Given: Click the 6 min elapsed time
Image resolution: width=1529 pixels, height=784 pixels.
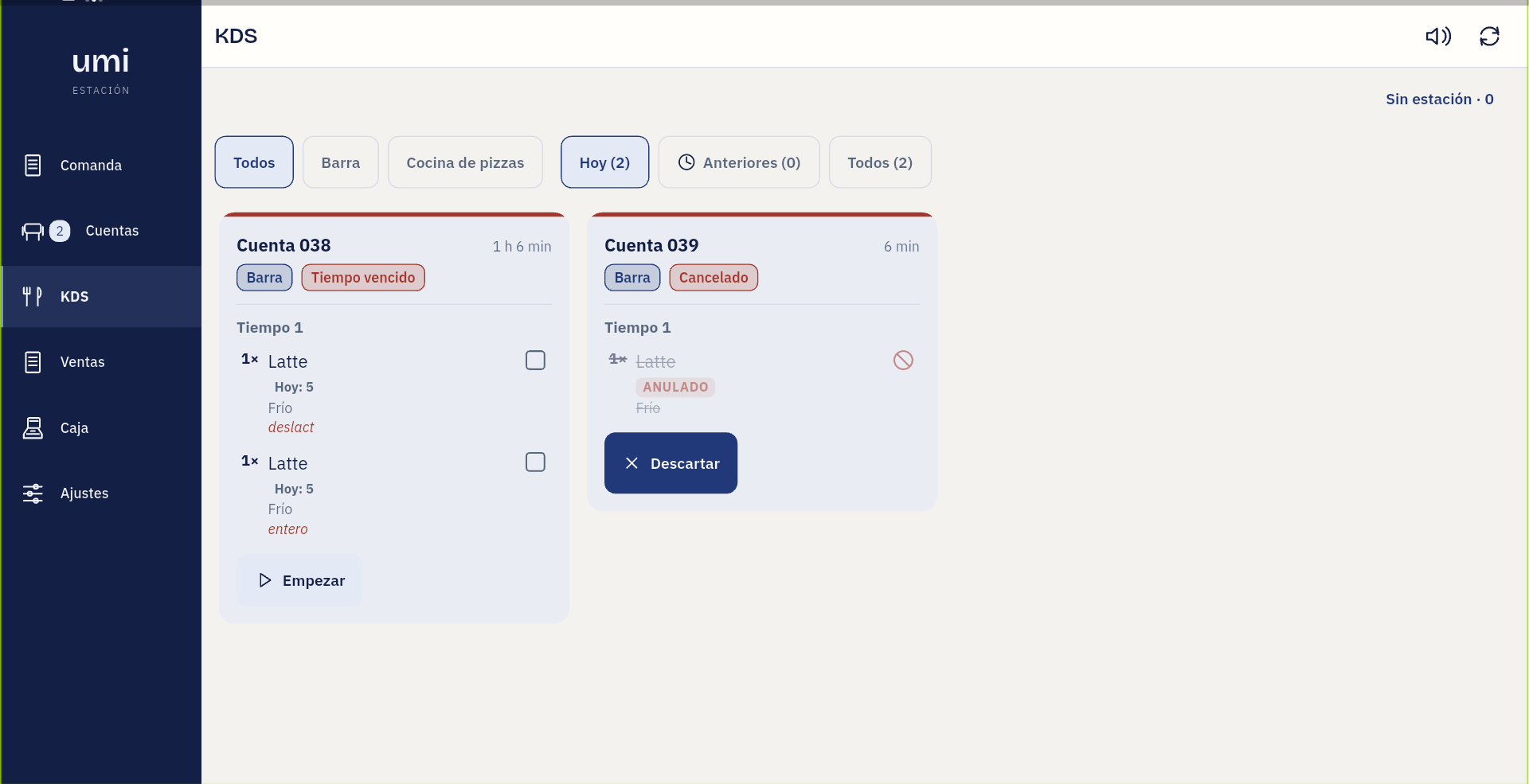Looking at the screenshot, I should click(901, 247).
